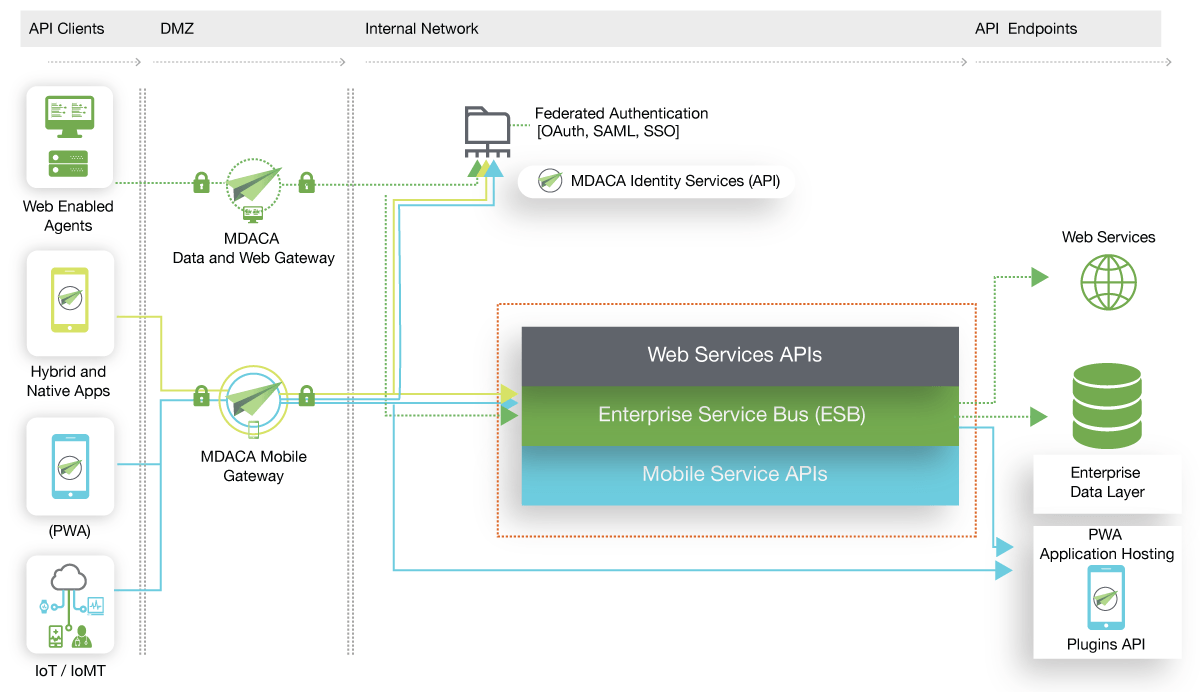
Task: Click the Hybrid and Native Apps label
Action: click(x=68, y=381)
